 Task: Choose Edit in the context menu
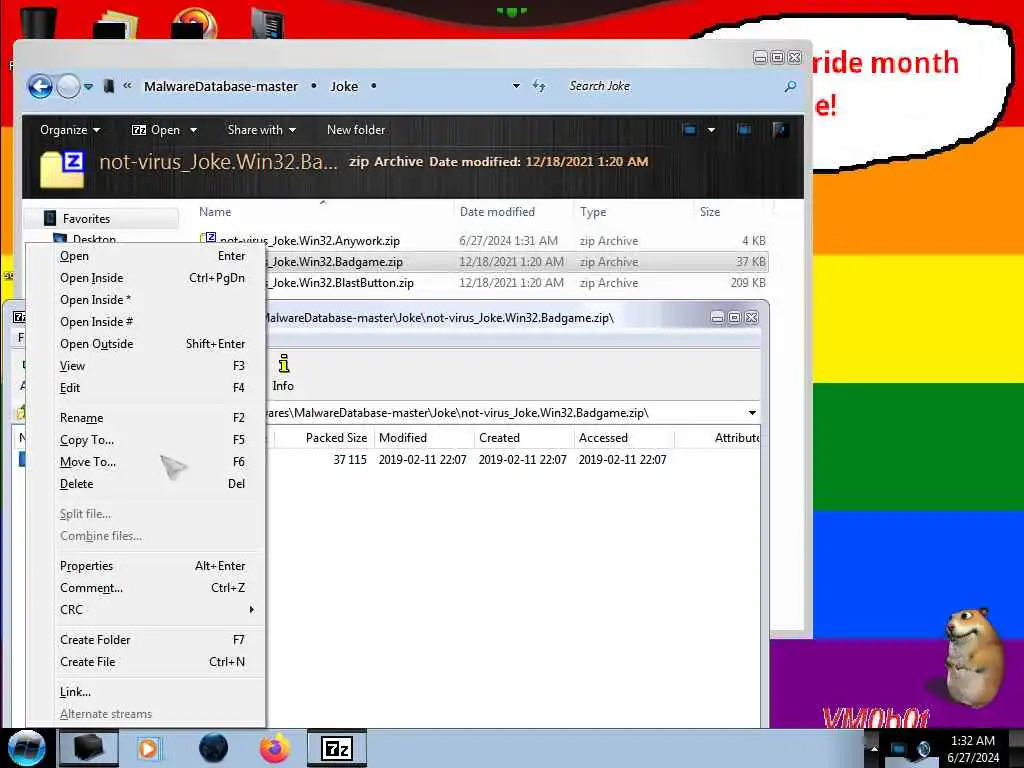[x=152, y=388]
